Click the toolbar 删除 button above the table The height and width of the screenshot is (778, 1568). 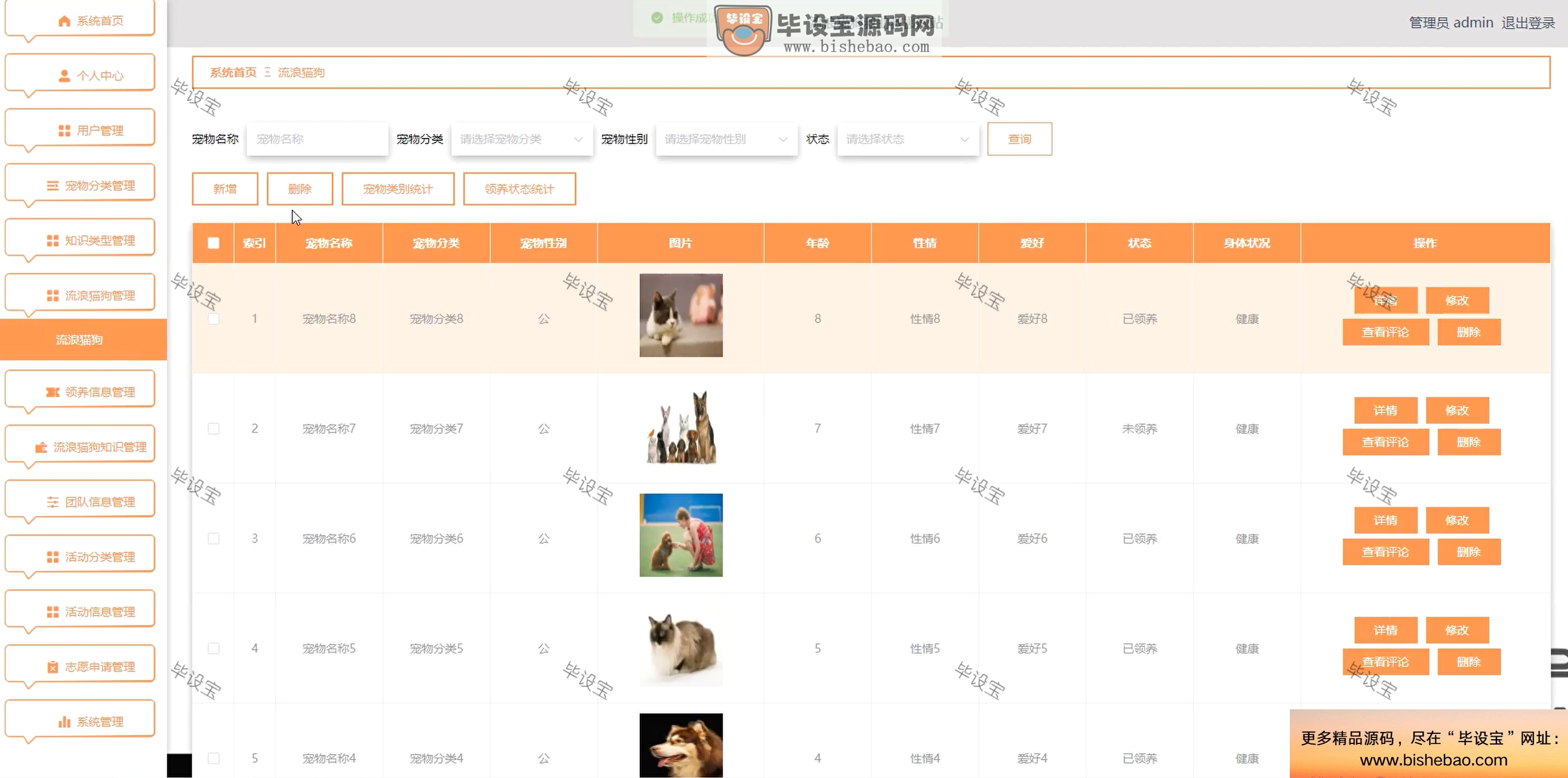tap(300, 189)
